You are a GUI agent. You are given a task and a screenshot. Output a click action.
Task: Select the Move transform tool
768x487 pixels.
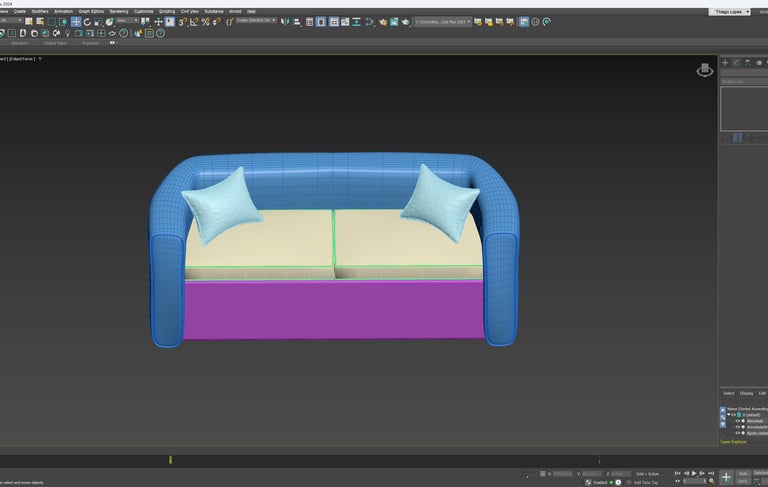[76, 21]
